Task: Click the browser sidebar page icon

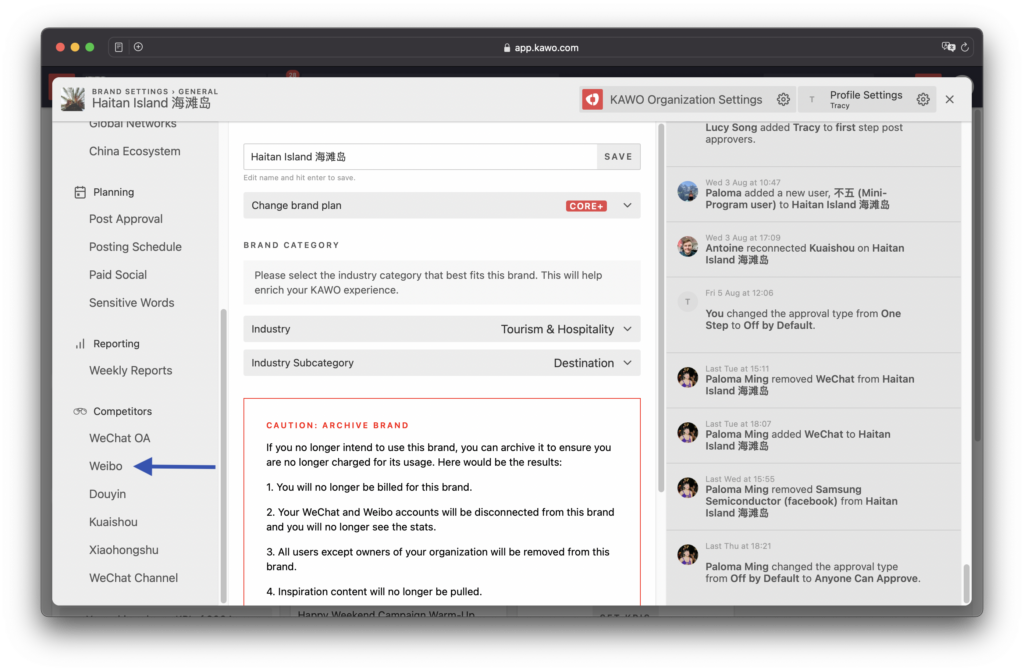Action: pos(118,47)
